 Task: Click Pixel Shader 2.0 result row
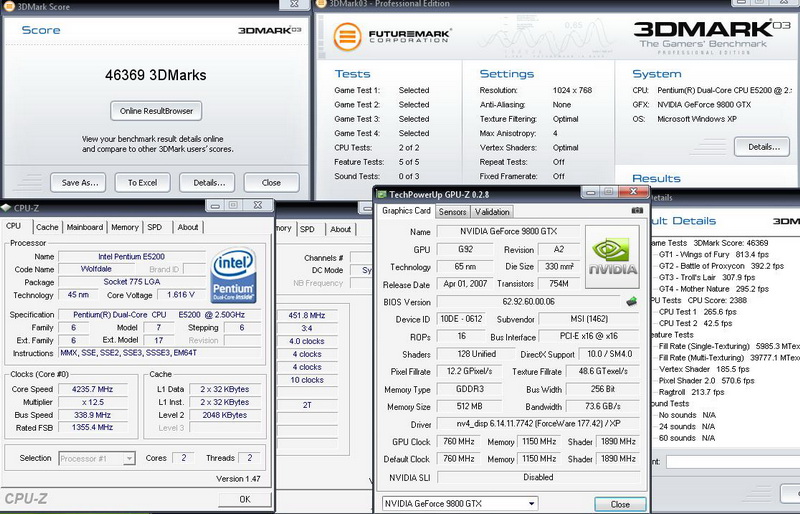[x=706, y=381]
